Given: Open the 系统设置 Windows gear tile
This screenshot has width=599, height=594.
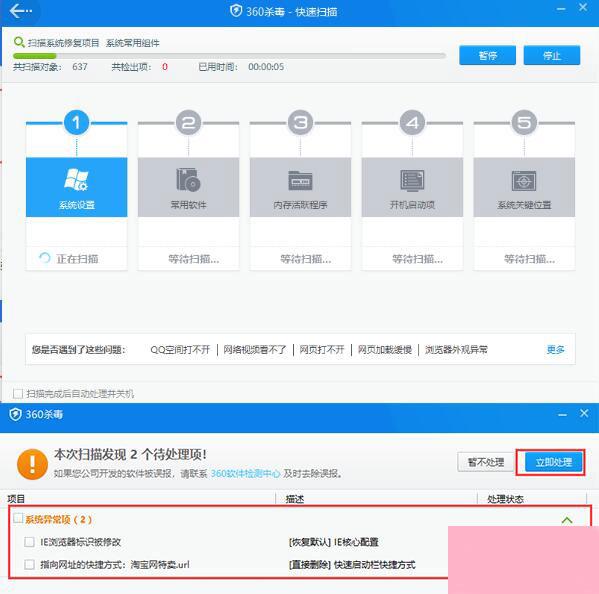Looking at the screenshot, I should 76,187.
